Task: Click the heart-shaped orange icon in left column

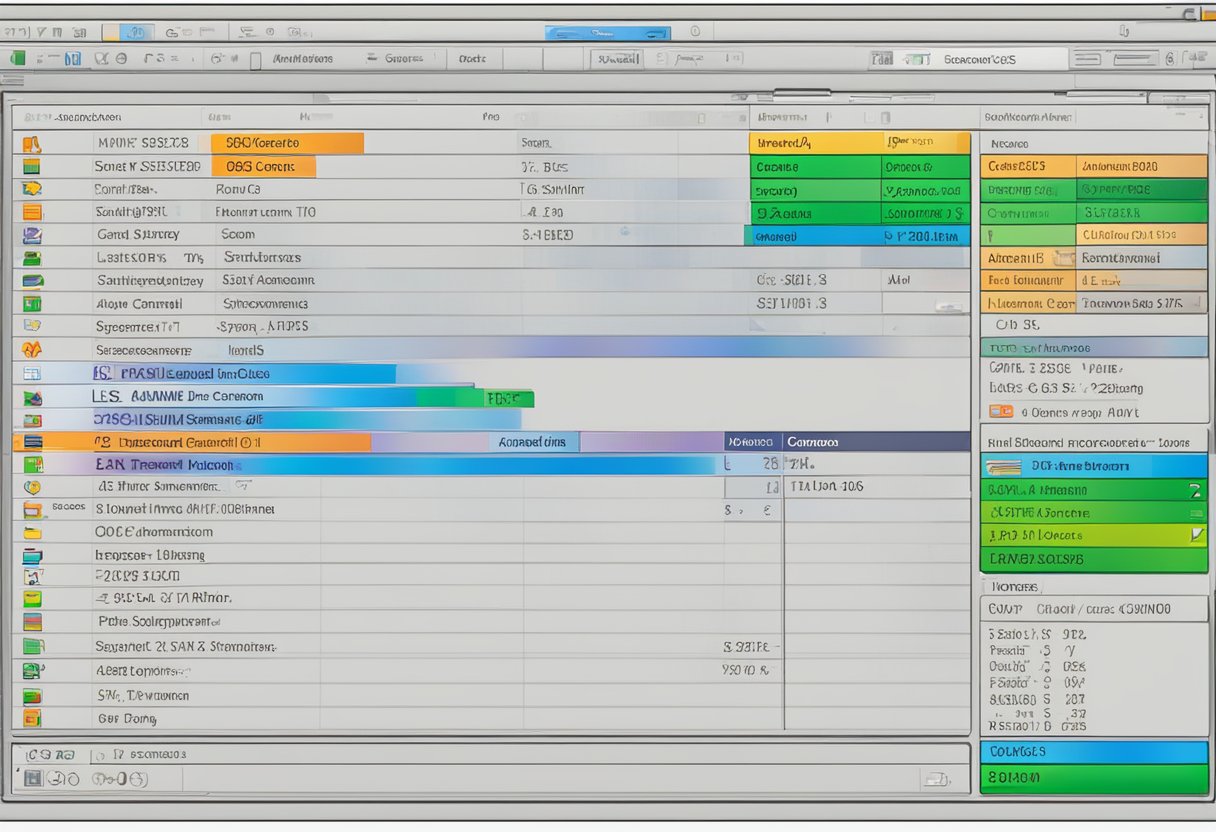Action: click(32, 350)
